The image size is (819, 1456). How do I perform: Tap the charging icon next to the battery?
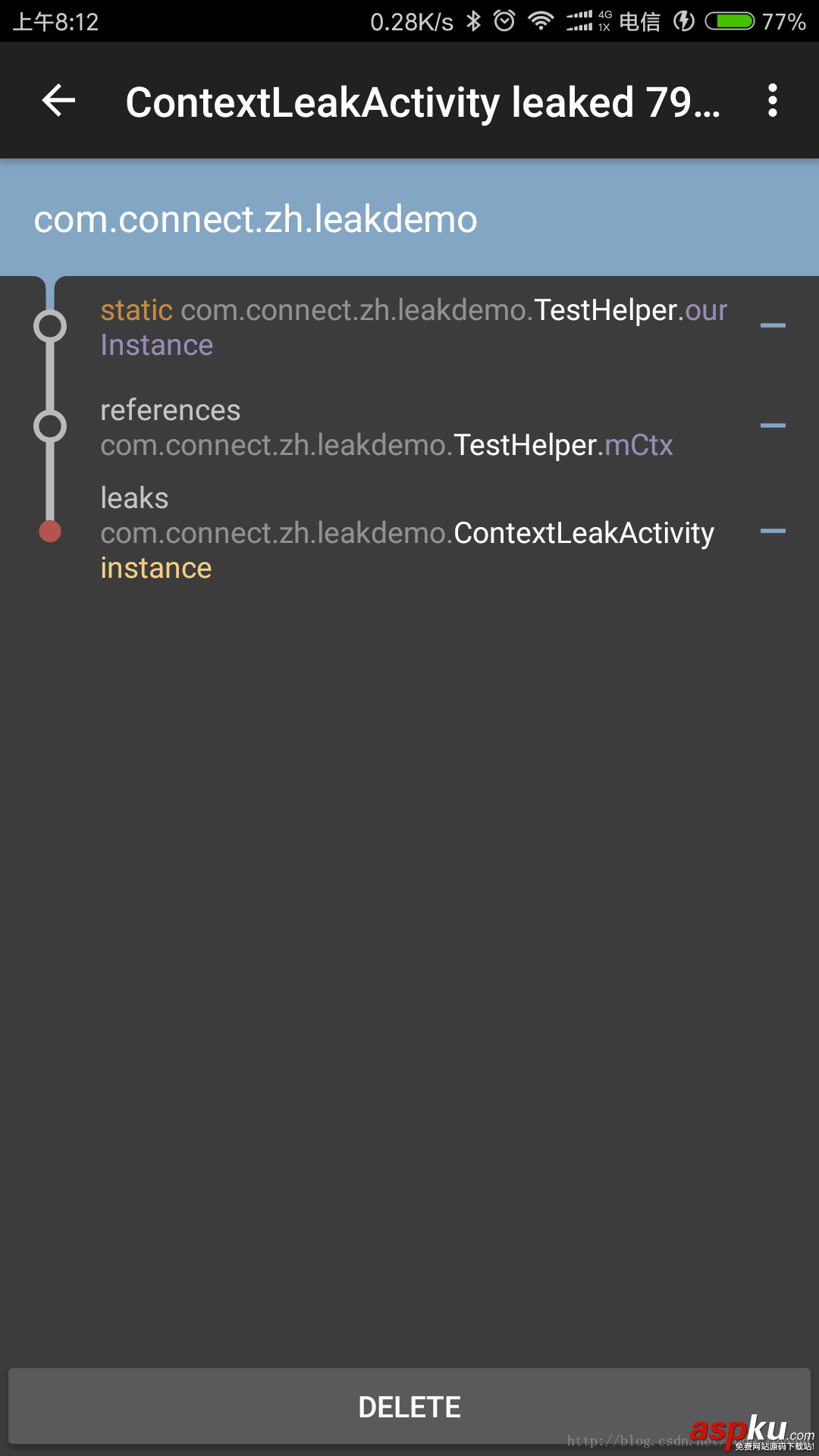tap(682, 21)
